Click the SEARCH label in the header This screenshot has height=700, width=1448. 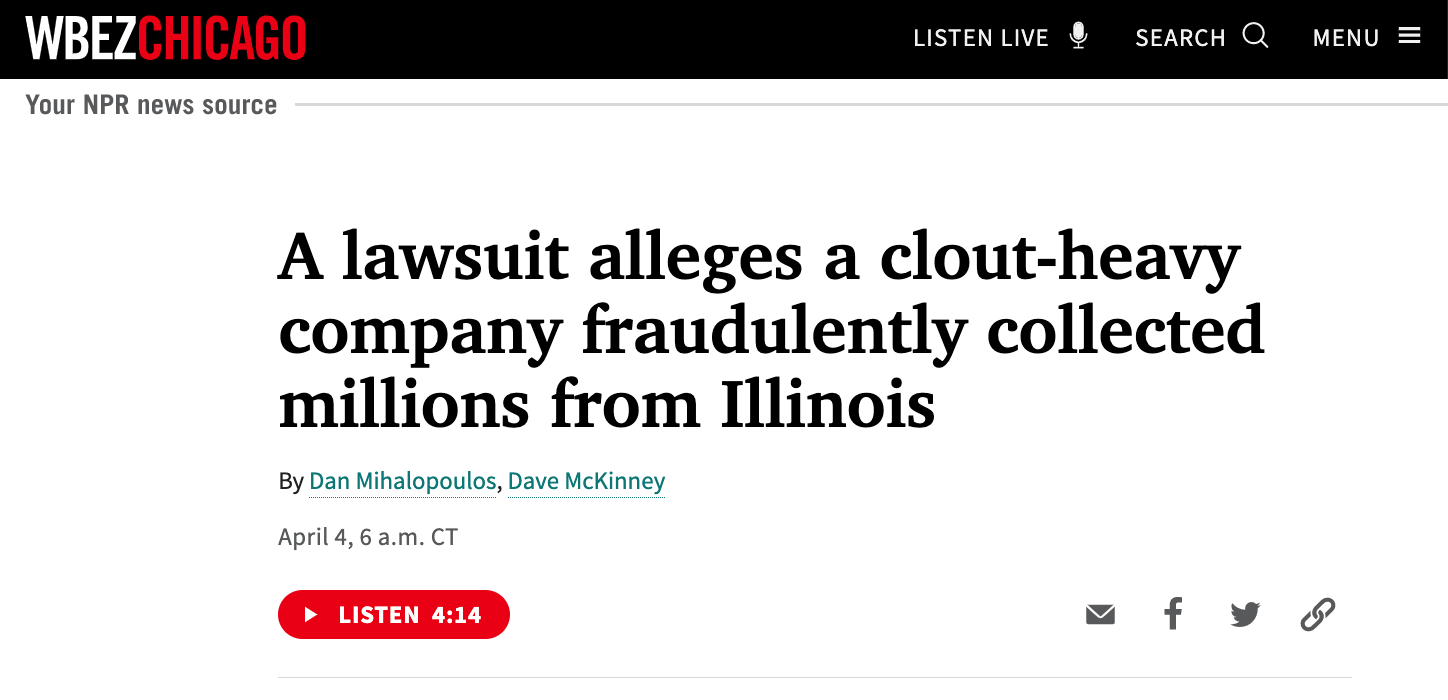(x=1180, y=38)
